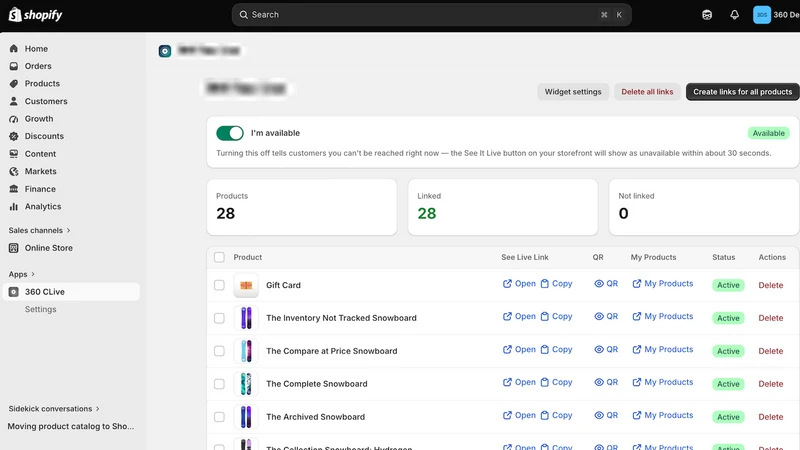800x450 pixels.
Task: Show QR for The Archived Snowboard
Action: [606, 415]
